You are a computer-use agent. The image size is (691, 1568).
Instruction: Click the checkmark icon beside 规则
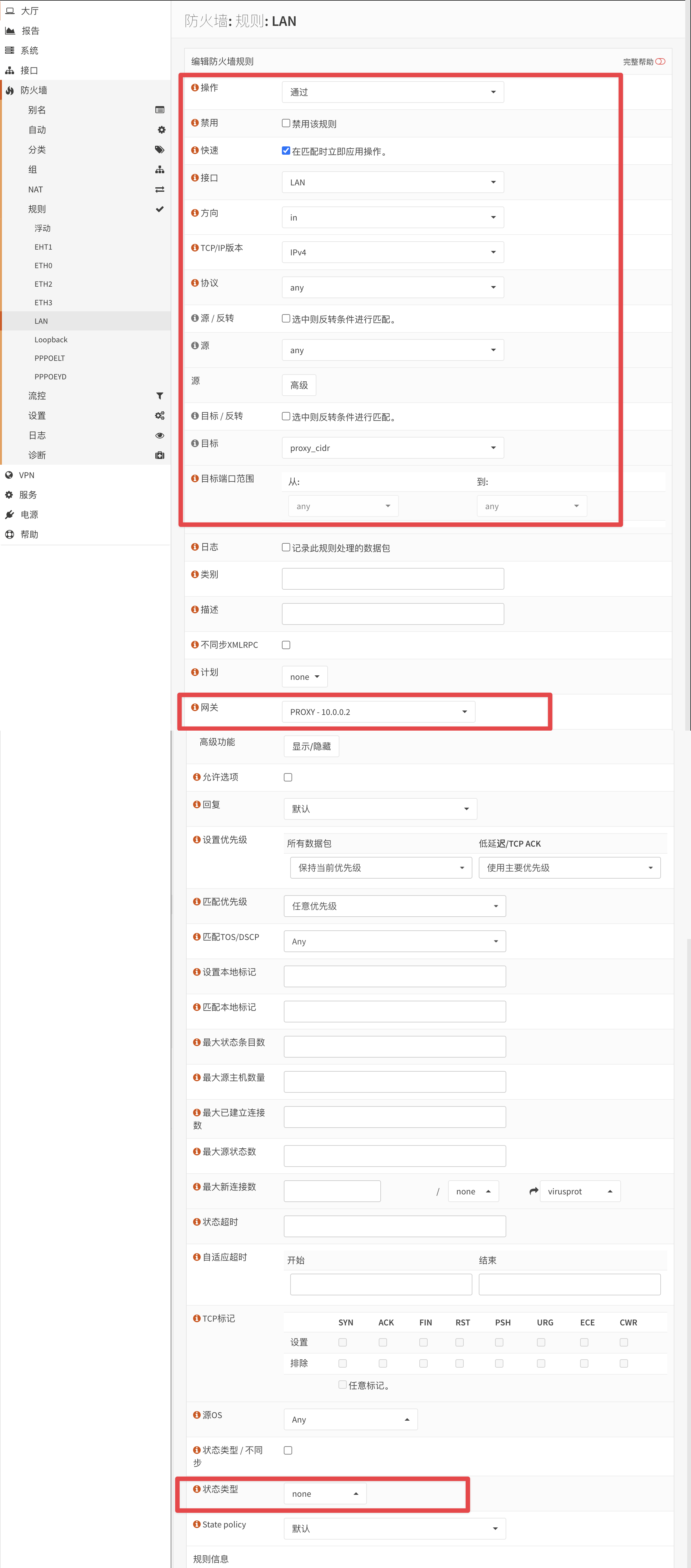[159, 209]
